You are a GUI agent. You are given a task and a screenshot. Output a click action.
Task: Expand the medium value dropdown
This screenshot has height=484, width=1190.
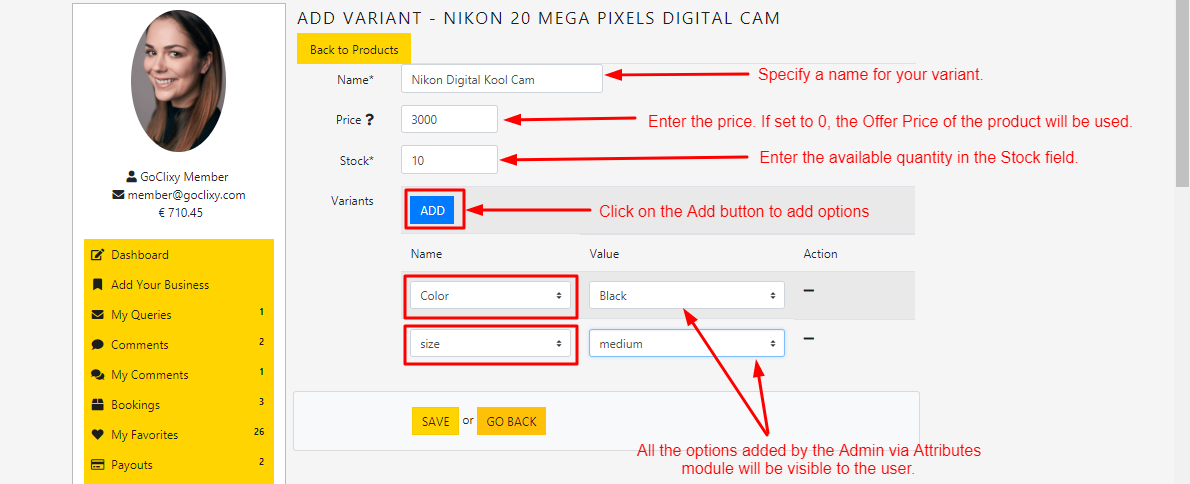tap(686, 344)
